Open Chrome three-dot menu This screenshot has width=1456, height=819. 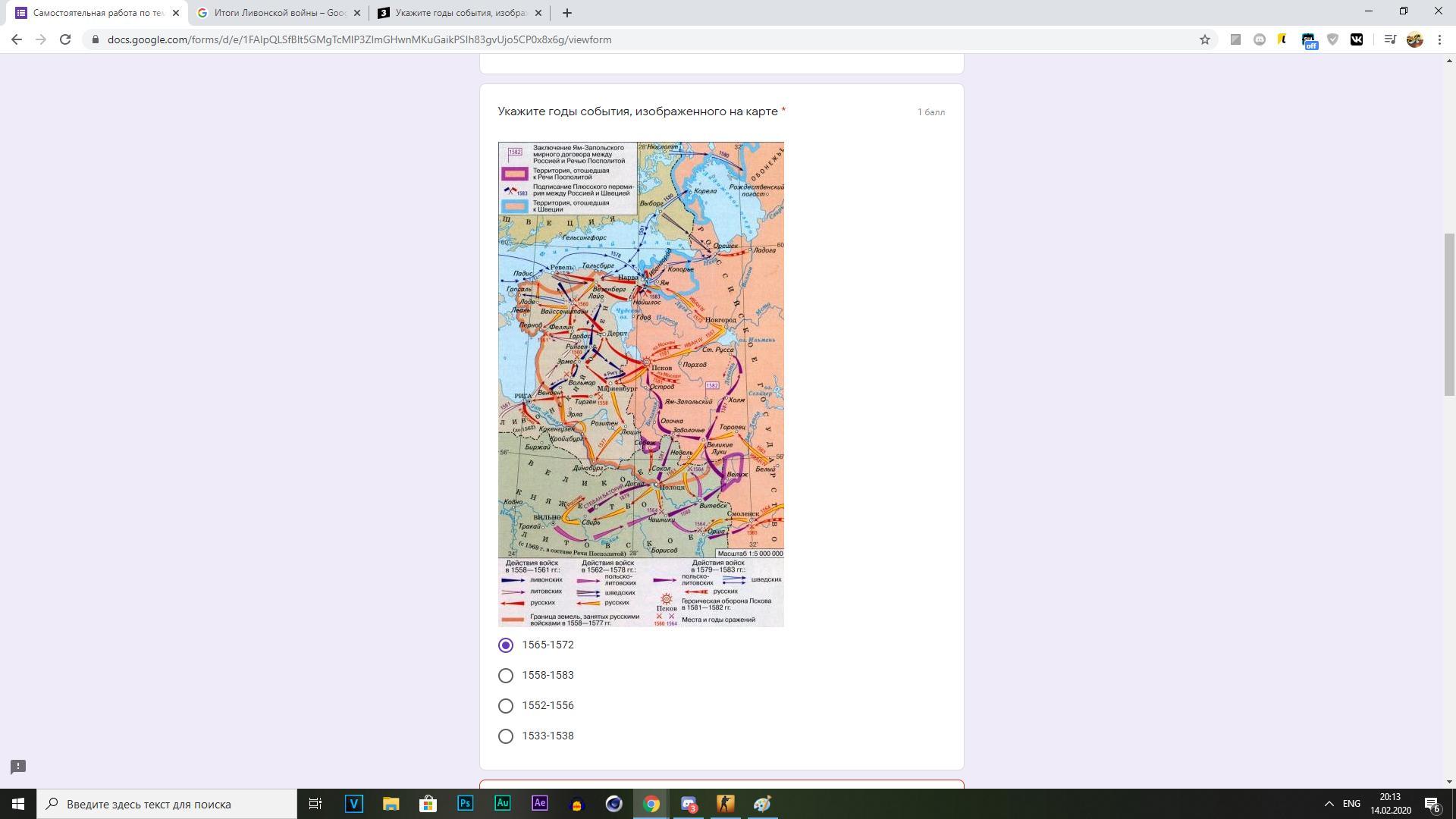[1439, 39]
